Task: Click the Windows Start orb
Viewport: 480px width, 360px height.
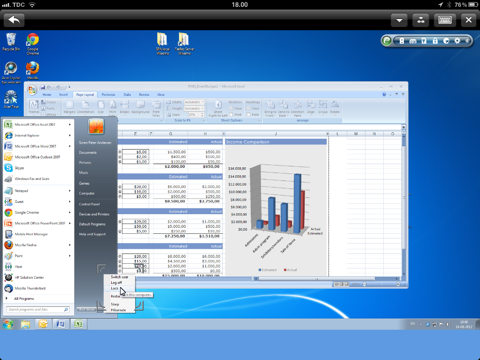Action: [x=8, y=324]
